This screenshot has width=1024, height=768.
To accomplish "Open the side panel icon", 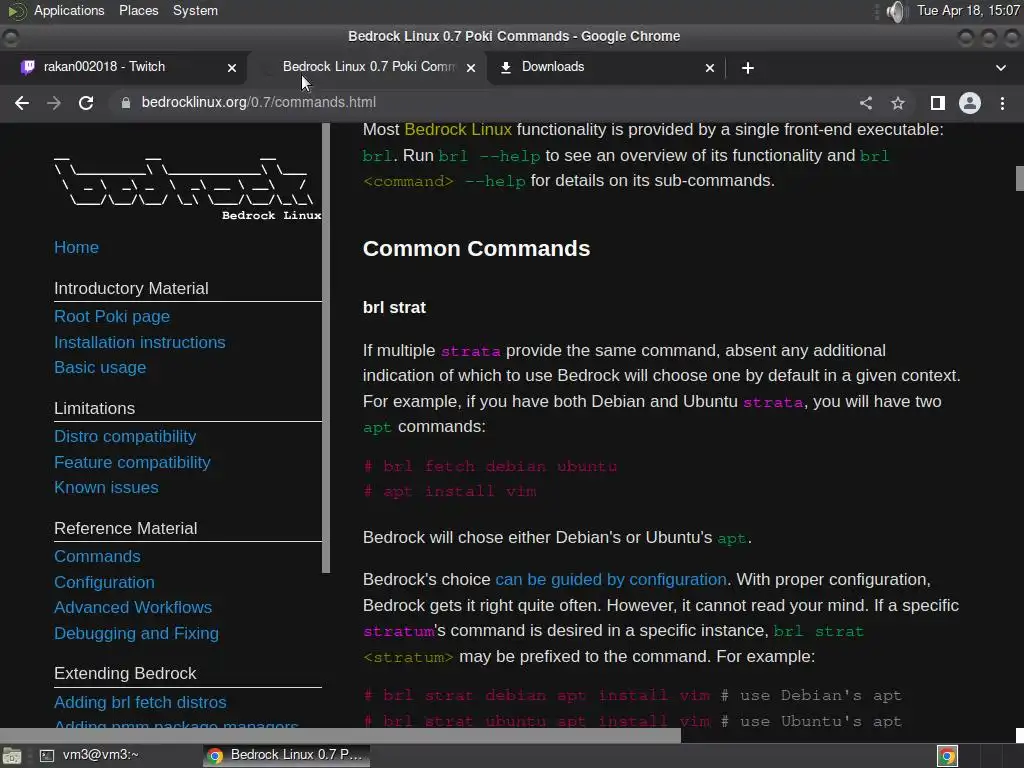I will [x=938, y=103].
